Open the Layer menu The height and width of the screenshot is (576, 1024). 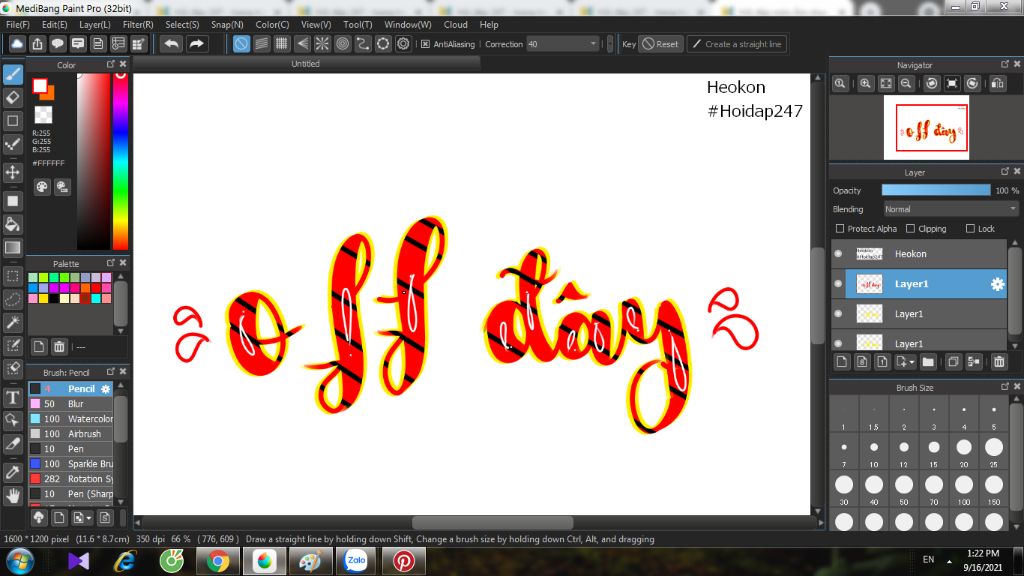(95, 24)
